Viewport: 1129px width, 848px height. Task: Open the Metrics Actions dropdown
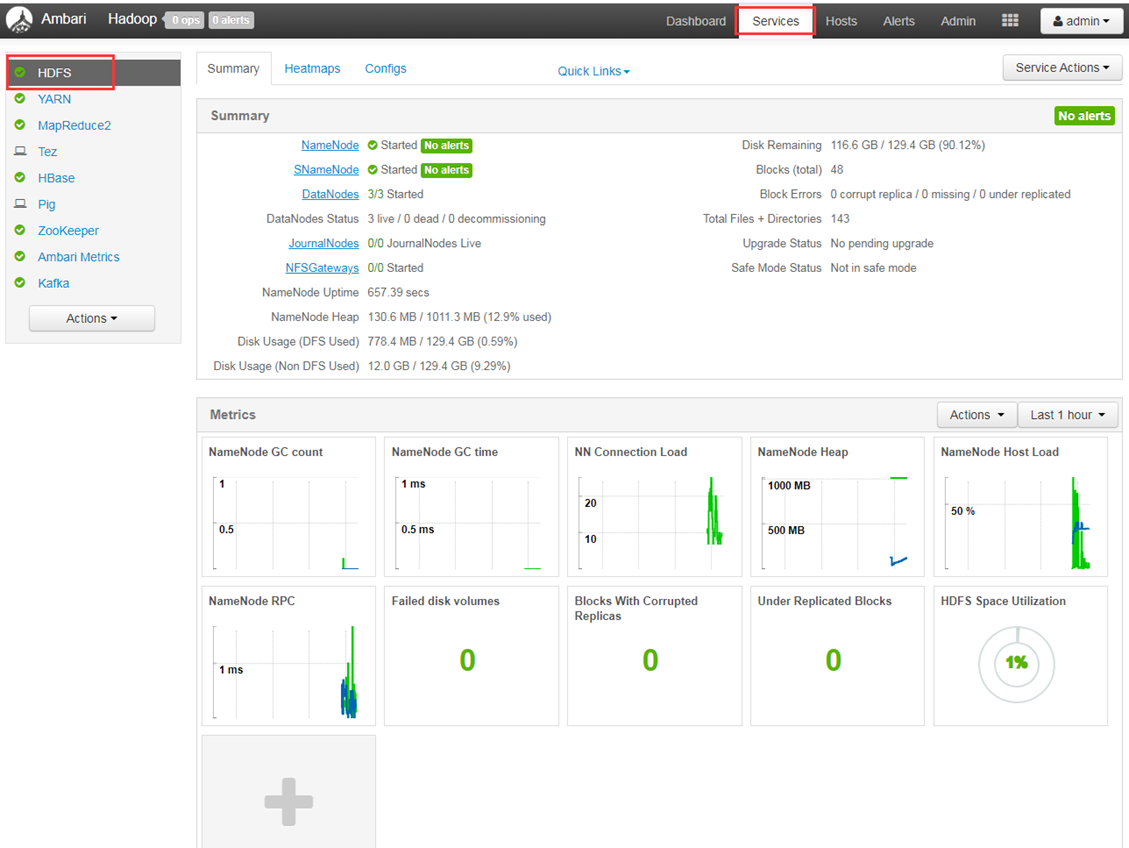coord(976,415)
